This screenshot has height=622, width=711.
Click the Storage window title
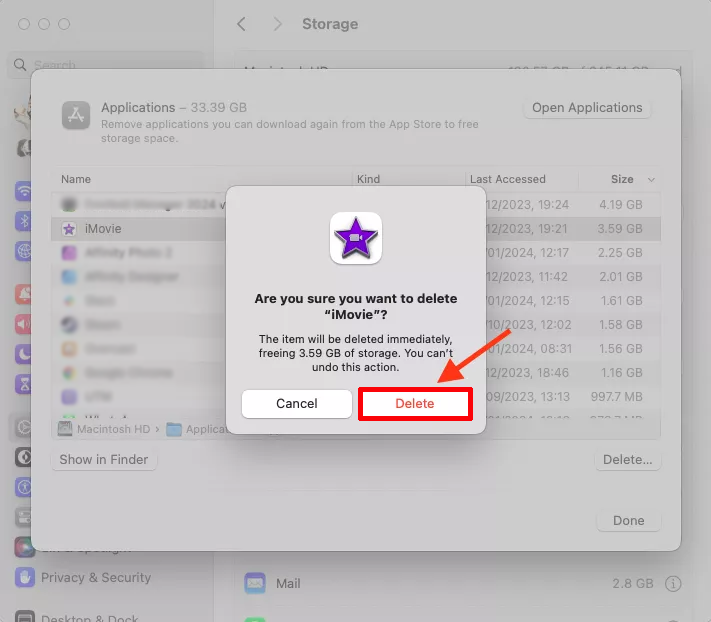tap(330, 24)
